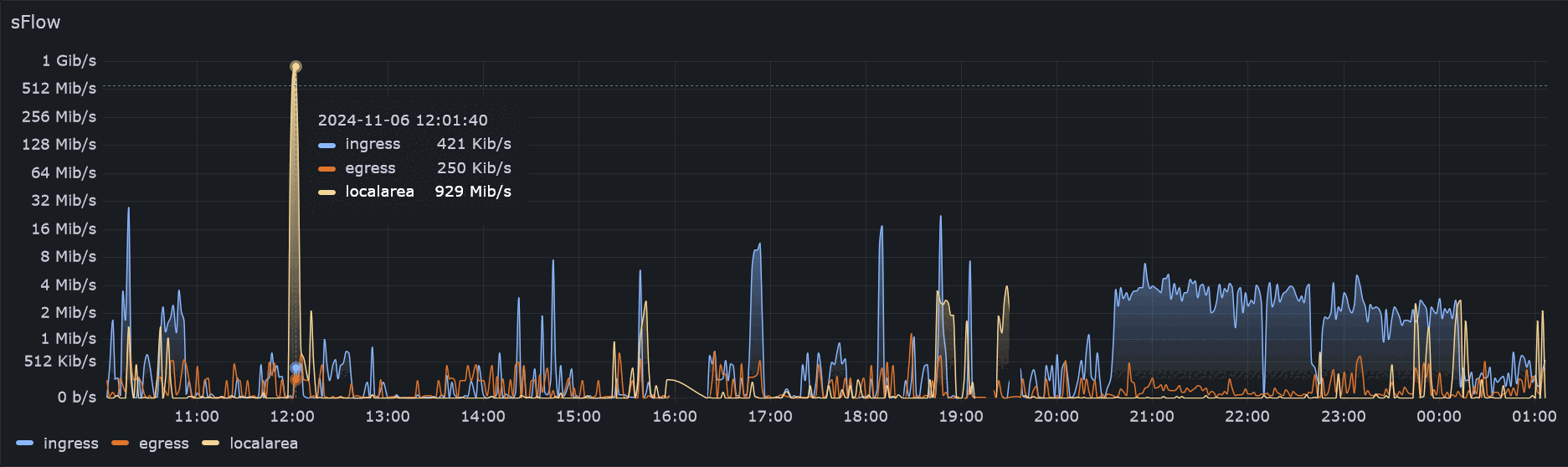Click the 11:00 time axis label
The height and width of the screenshot is (467, 1568).
click(196, 417)
